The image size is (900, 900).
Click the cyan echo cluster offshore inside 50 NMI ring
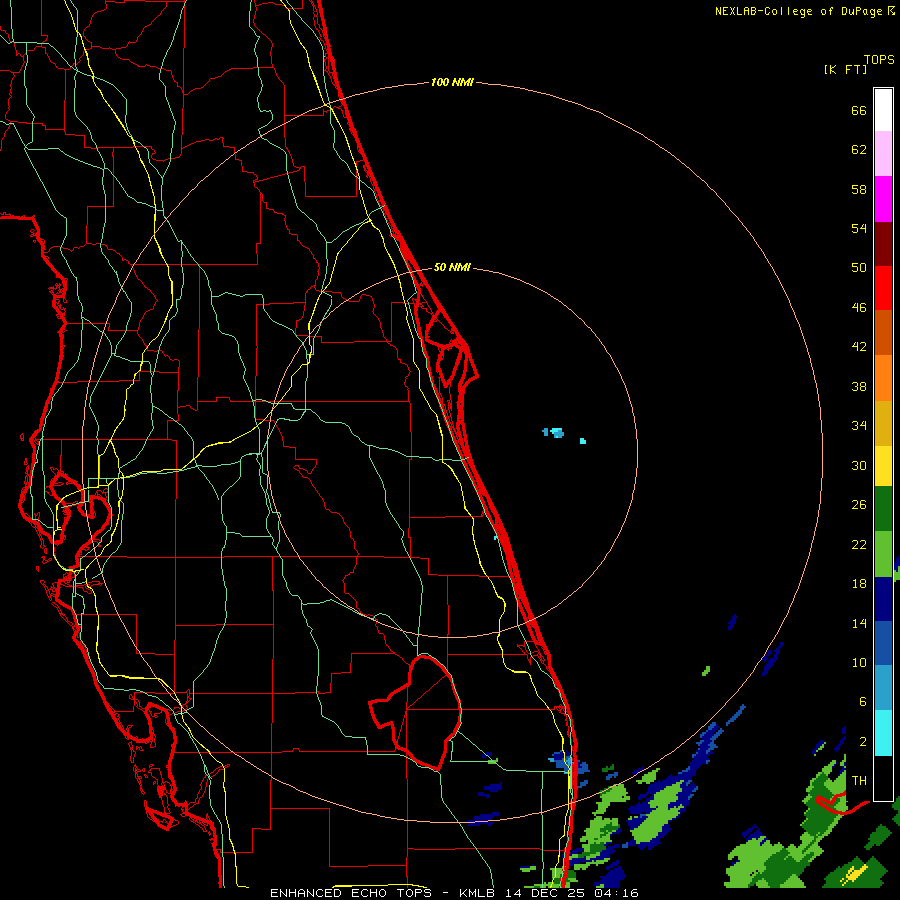point(554,432)
